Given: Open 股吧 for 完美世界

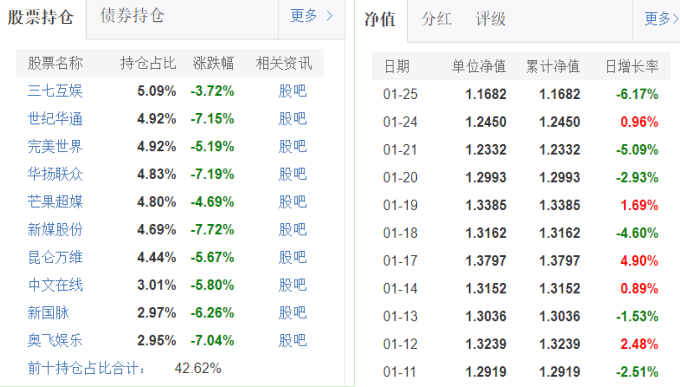Looking at the screenshot, I should [293, 147].
